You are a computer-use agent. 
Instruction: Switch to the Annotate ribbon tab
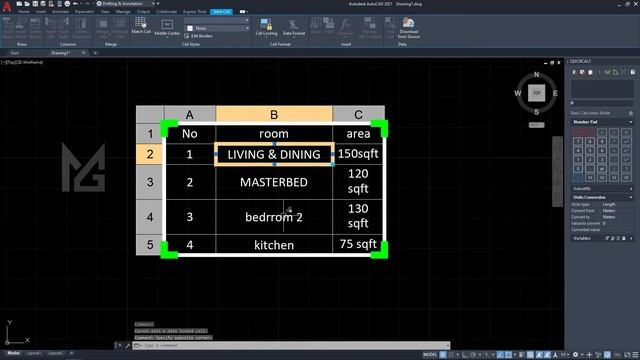[x=60, y=12]
